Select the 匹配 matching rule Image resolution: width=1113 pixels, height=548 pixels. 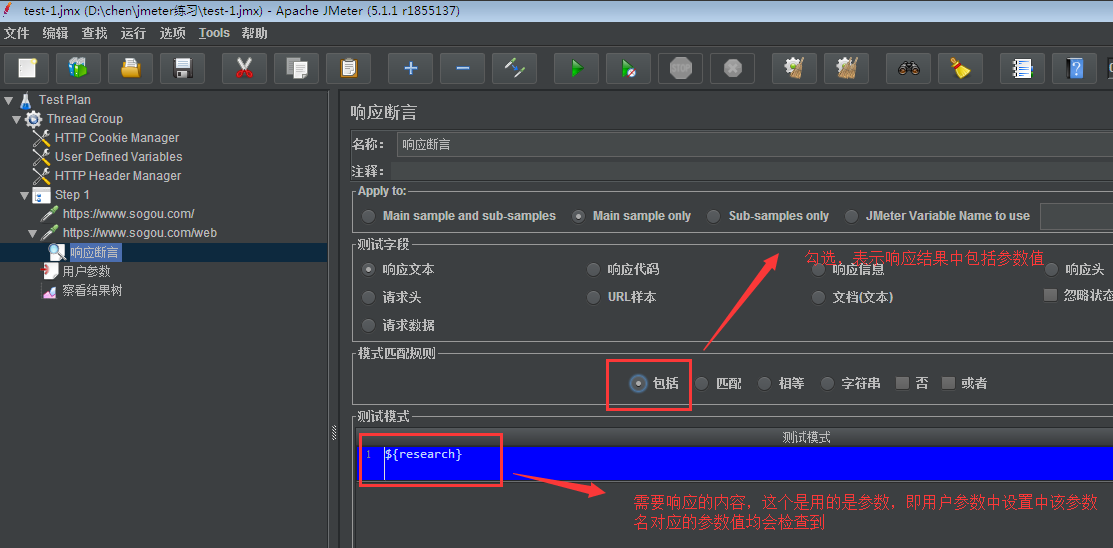[718, 383]
